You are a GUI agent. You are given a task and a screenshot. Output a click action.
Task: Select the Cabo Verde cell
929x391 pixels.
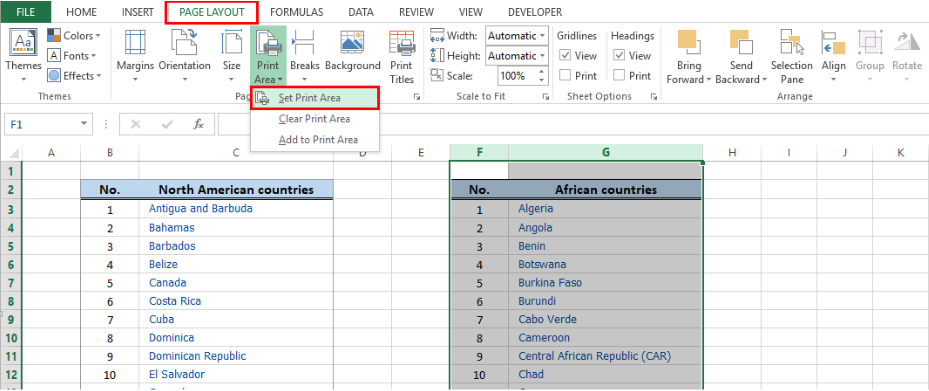tap(605, 319)
